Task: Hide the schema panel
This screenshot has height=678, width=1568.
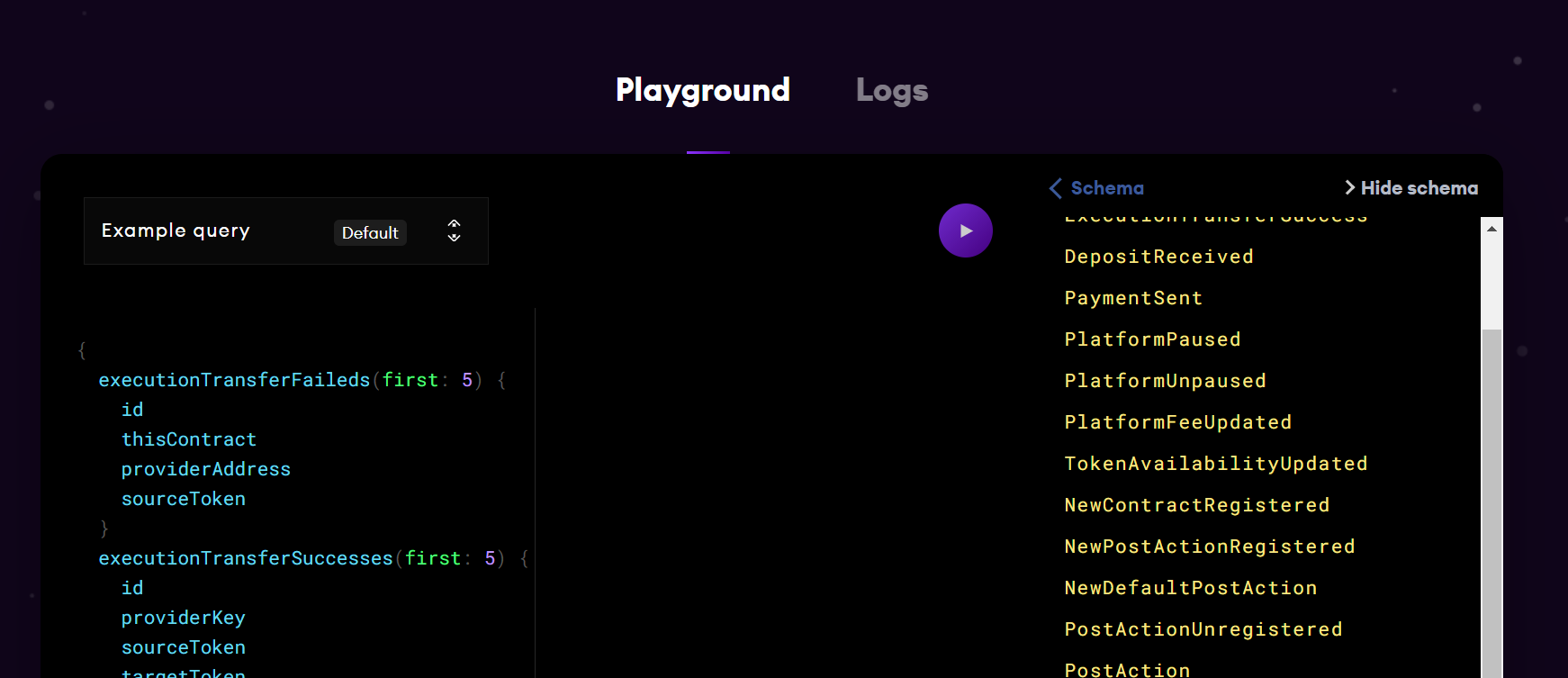Action: (1410, 188)
